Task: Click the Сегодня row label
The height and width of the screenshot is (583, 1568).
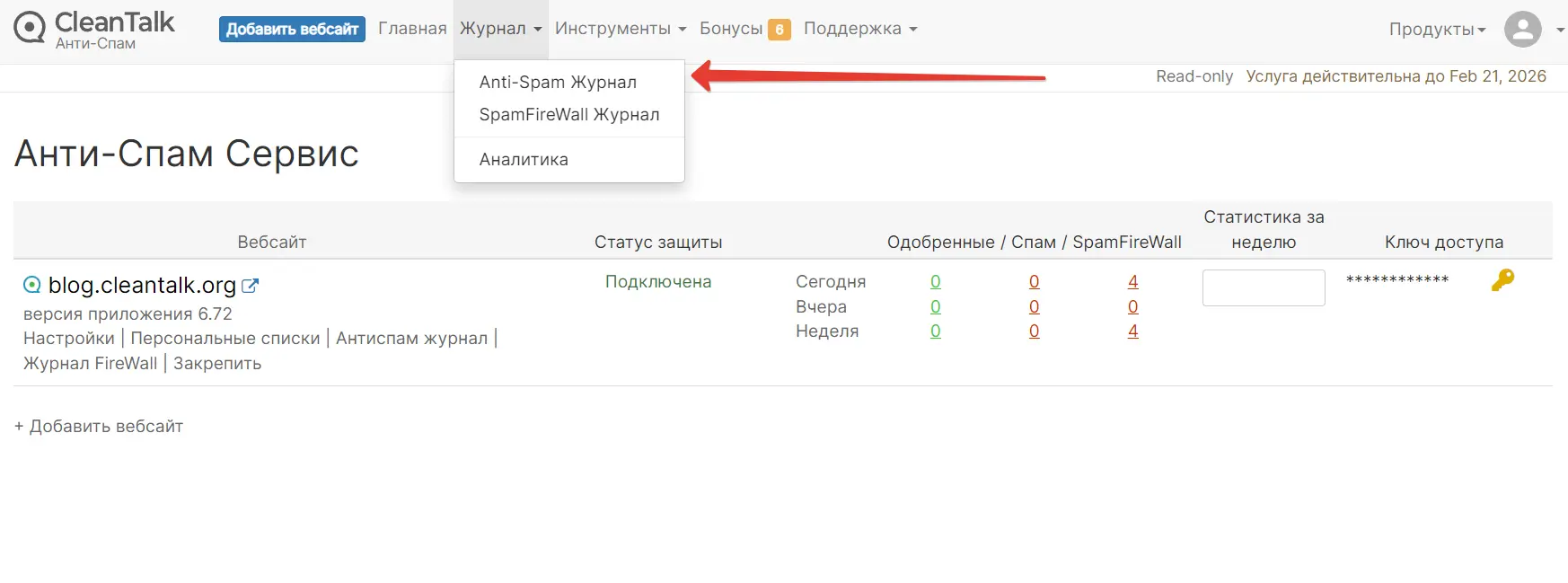Action: pyautogui.click(x=831, y=281)
